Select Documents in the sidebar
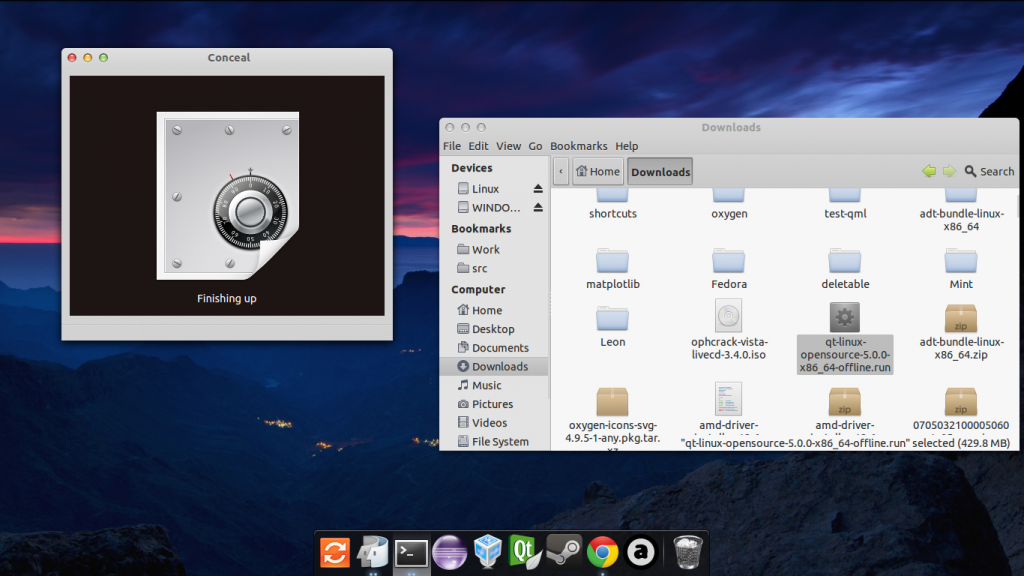This screenshot has width=1024, height=576. (x=500, y=348)
